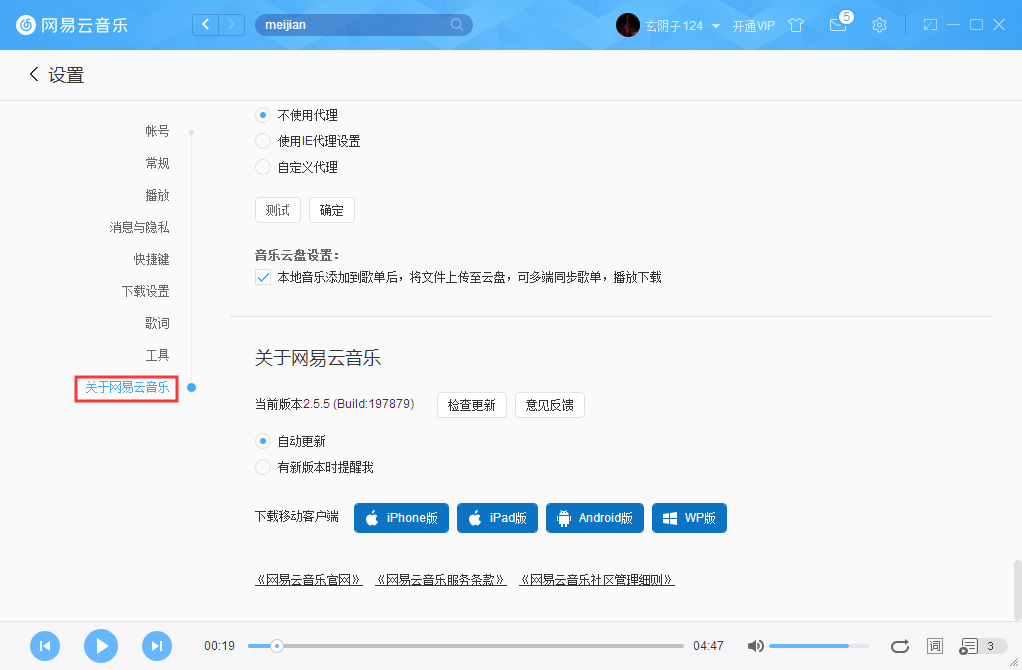Adjust sound via the speaker icon
The height and width of the screenshot is (670, 1022).
click(755, 646)
